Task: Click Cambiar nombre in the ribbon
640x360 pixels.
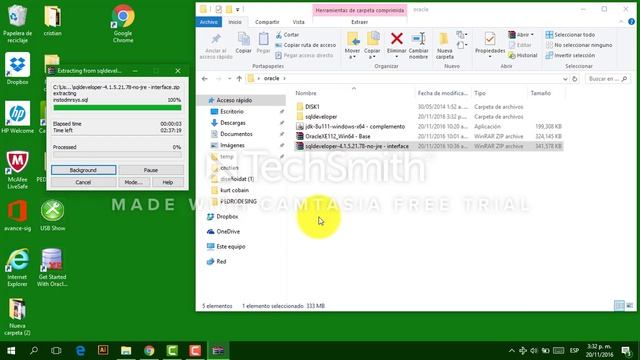Action: [x=418, y=46]
